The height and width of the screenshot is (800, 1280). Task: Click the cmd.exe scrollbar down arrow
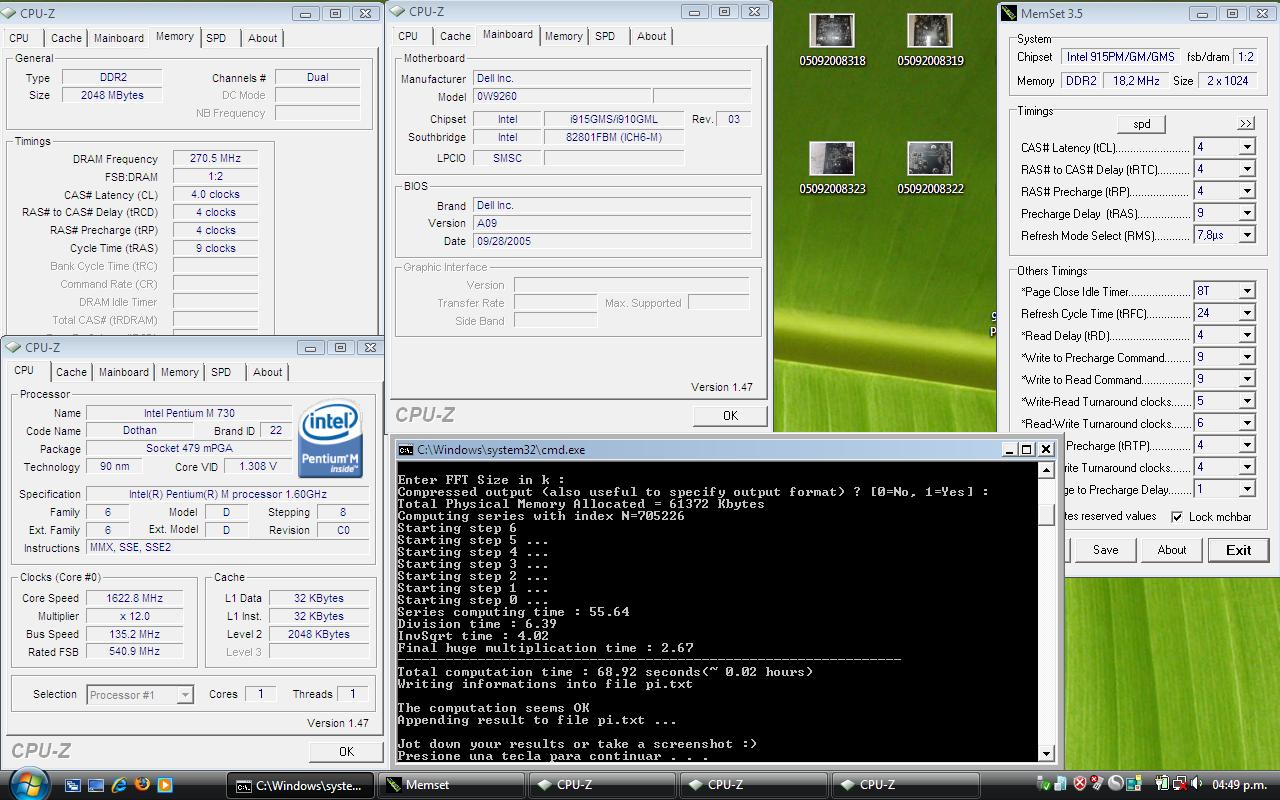pos(1046,753)
